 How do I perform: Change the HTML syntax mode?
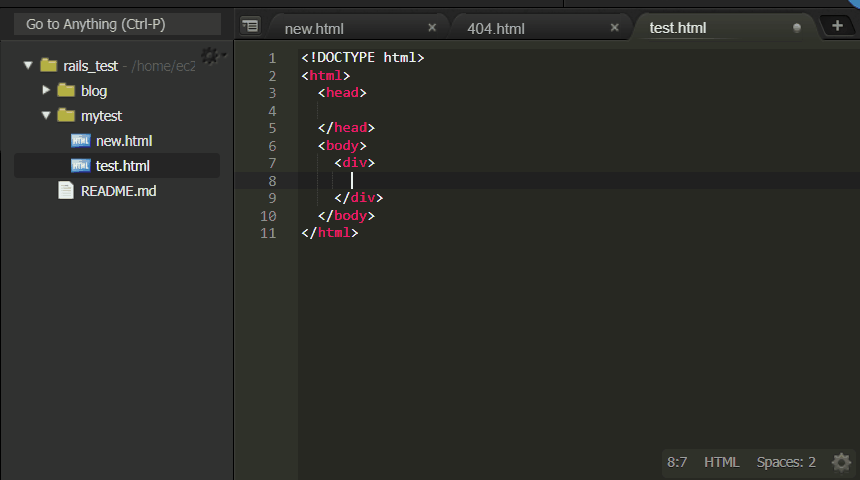coord(722,462)
